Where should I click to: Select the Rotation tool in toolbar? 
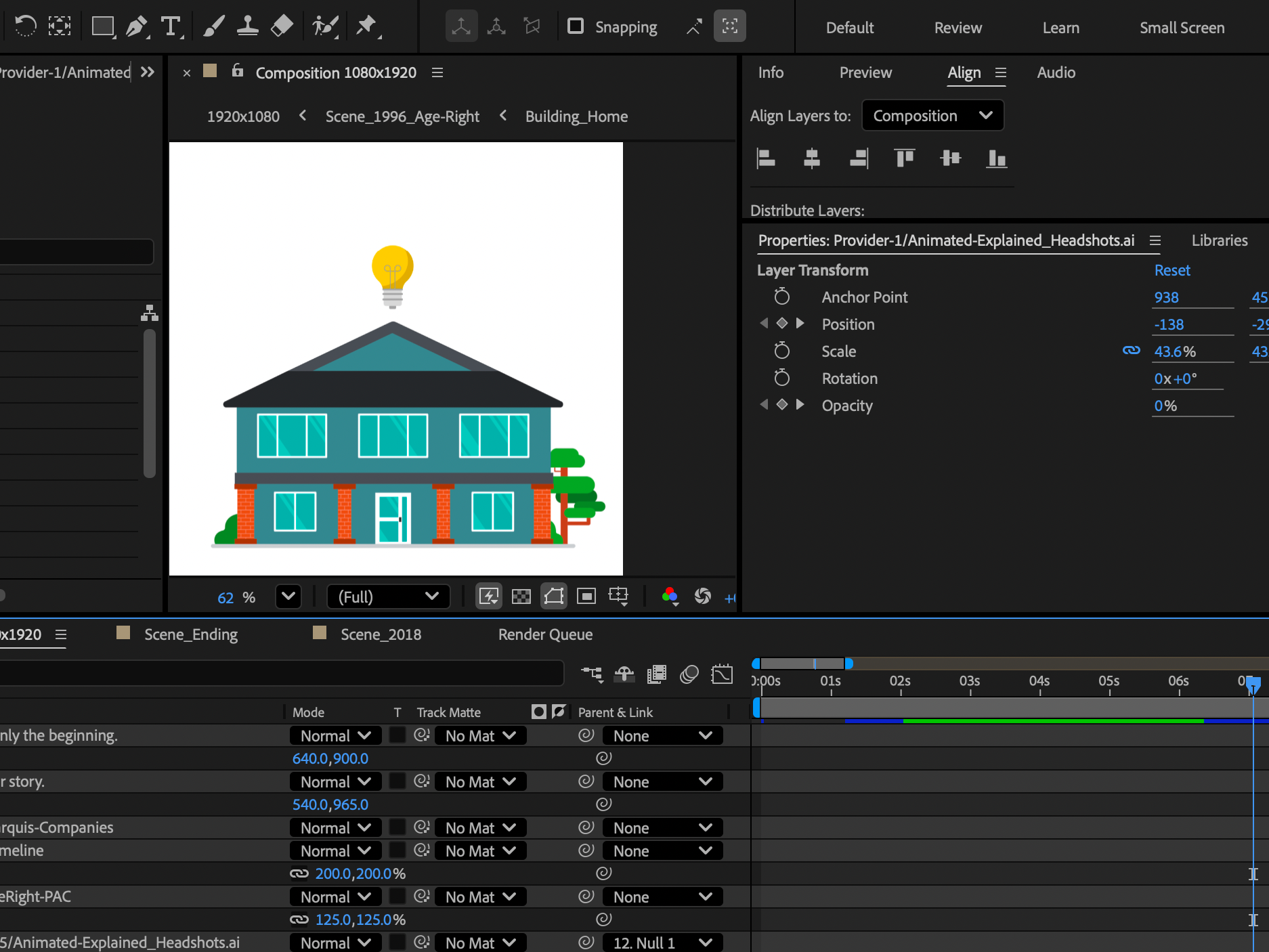click(25, 26)
